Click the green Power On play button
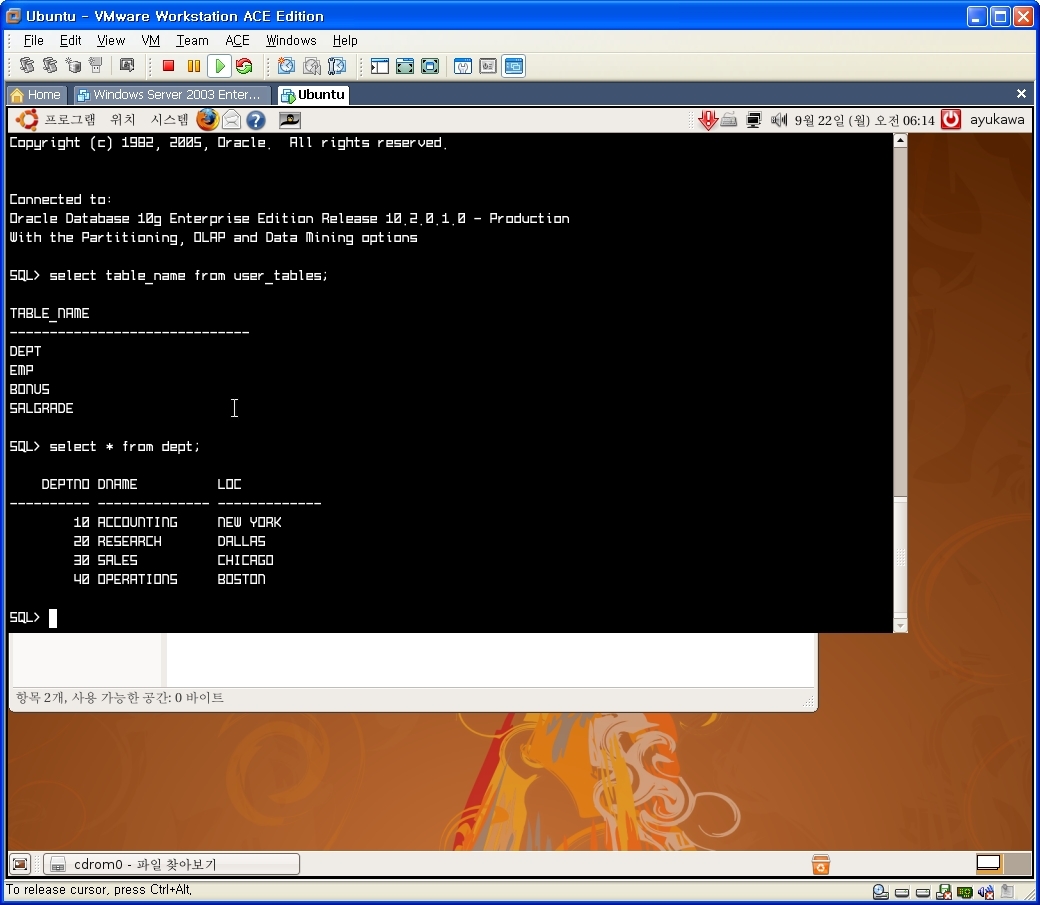This screenshot has height=905, width=1040. (x=219, y=66)
